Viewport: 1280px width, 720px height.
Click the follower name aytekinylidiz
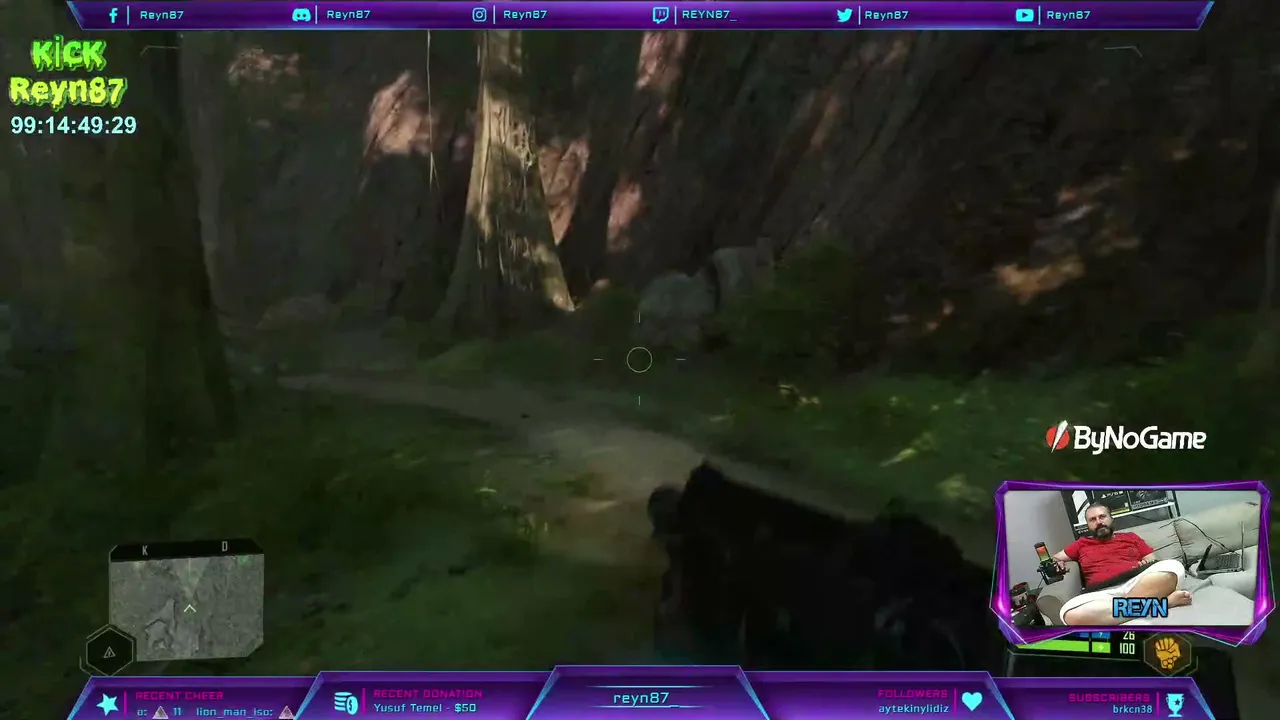click(x=914, y=708)
